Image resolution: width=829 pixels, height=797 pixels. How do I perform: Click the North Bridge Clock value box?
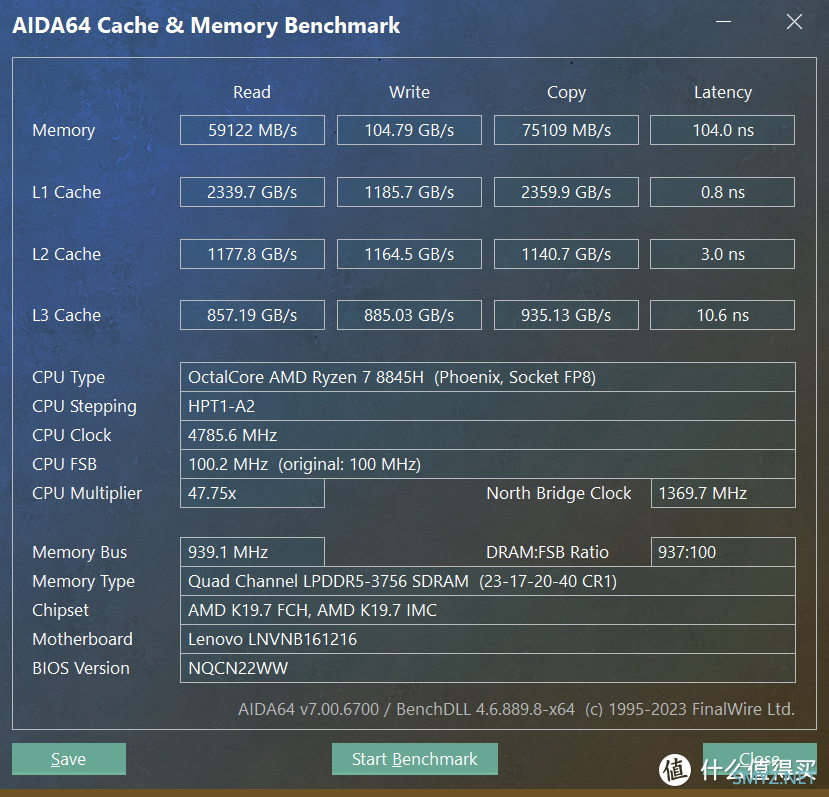722,493
